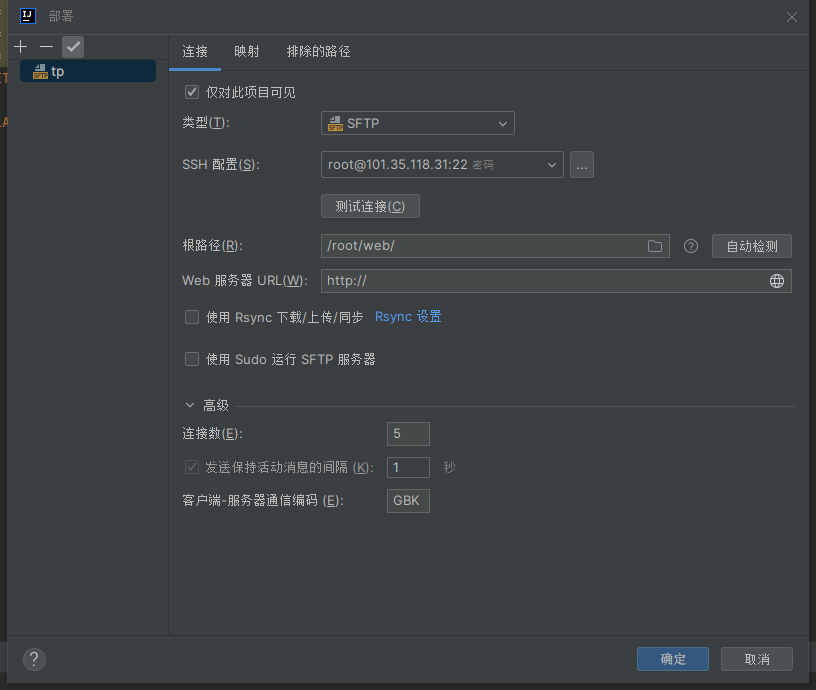Add a new deployment server

(x=21, y=47)
